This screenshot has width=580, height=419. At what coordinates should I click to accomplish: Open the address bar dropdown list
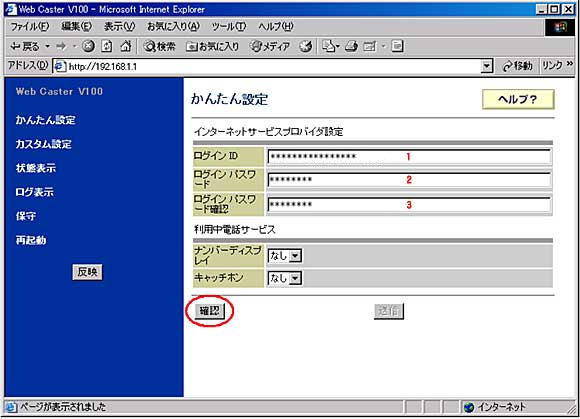pyautogui.click(x=487, y=67)
